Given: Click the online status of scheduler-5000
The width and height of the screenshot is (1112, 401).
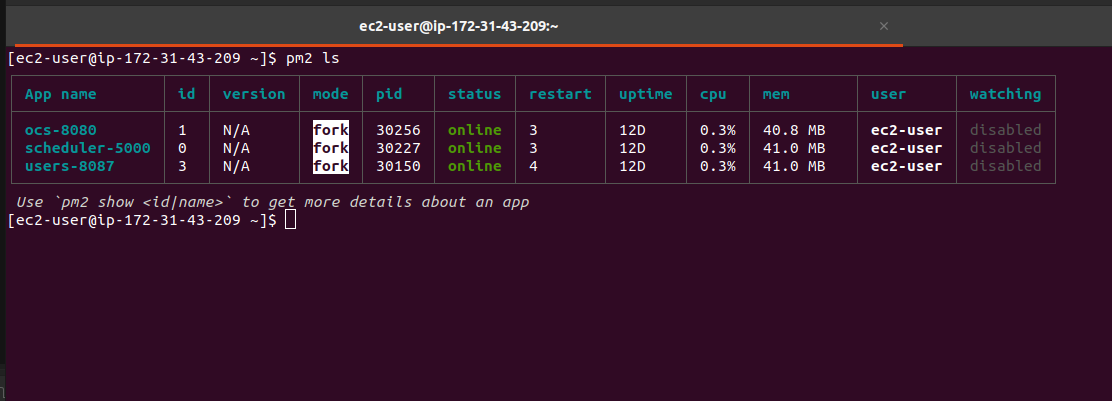Looking at the screenshot, I should click(474, 148).
